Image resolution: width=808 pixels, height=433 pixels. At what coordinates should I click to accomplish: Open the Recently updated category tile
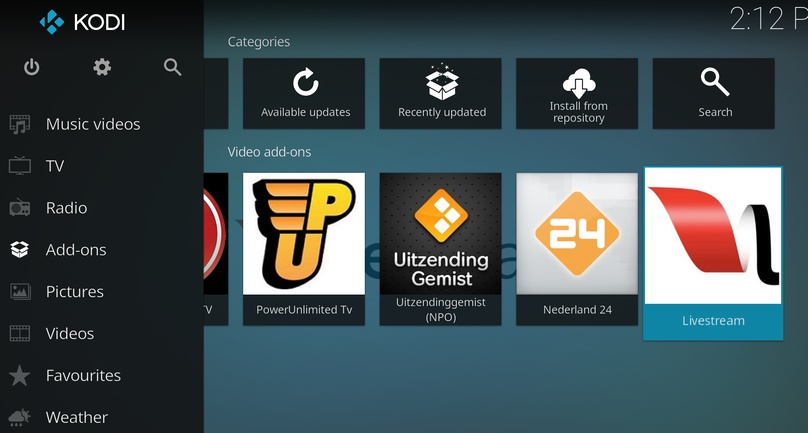pos(441,93)
